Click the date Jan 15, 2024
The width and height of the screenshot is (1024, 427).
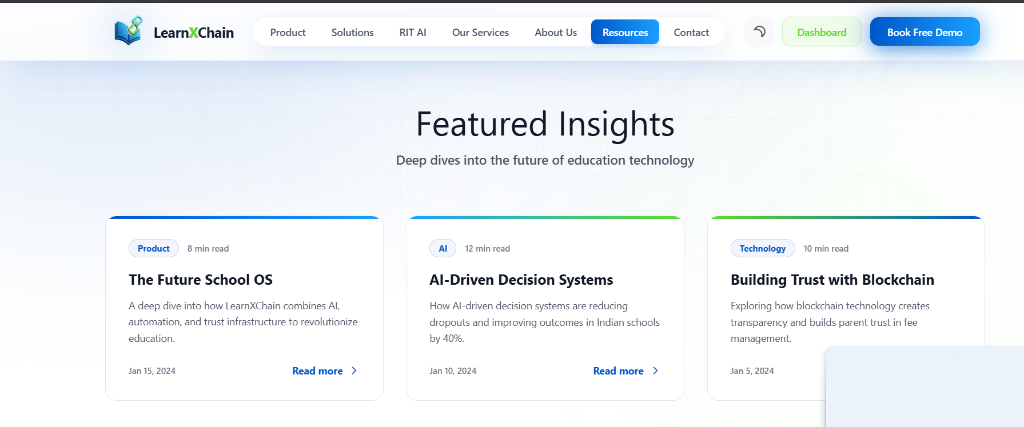click(152, 371)
